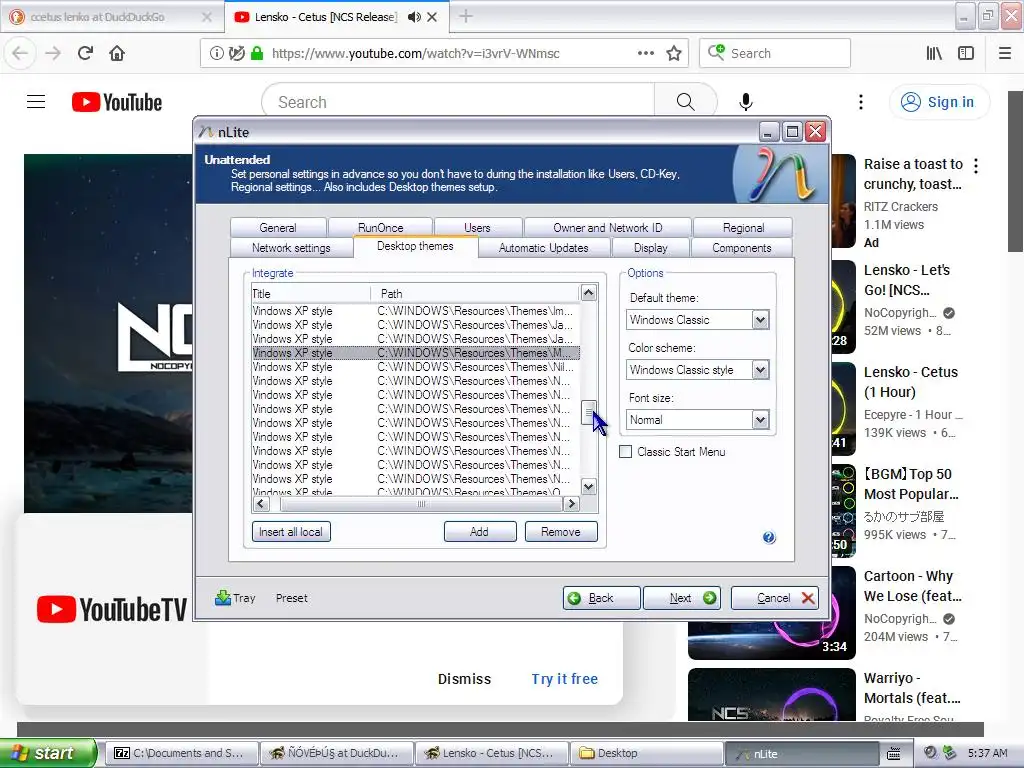Click YouTube search magnifier button
The width and height of the screenshot is (1024, 768).
(x=685, y=102)
